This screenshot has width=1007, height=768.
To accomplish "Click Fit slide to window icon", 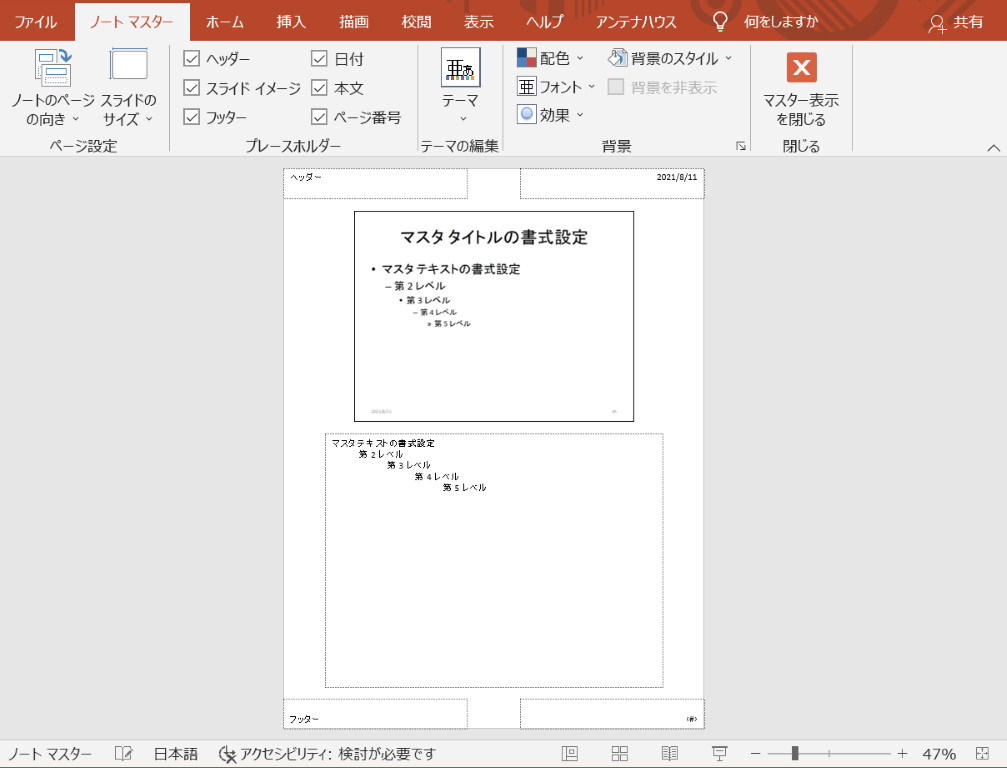I will tap(982, 754).
